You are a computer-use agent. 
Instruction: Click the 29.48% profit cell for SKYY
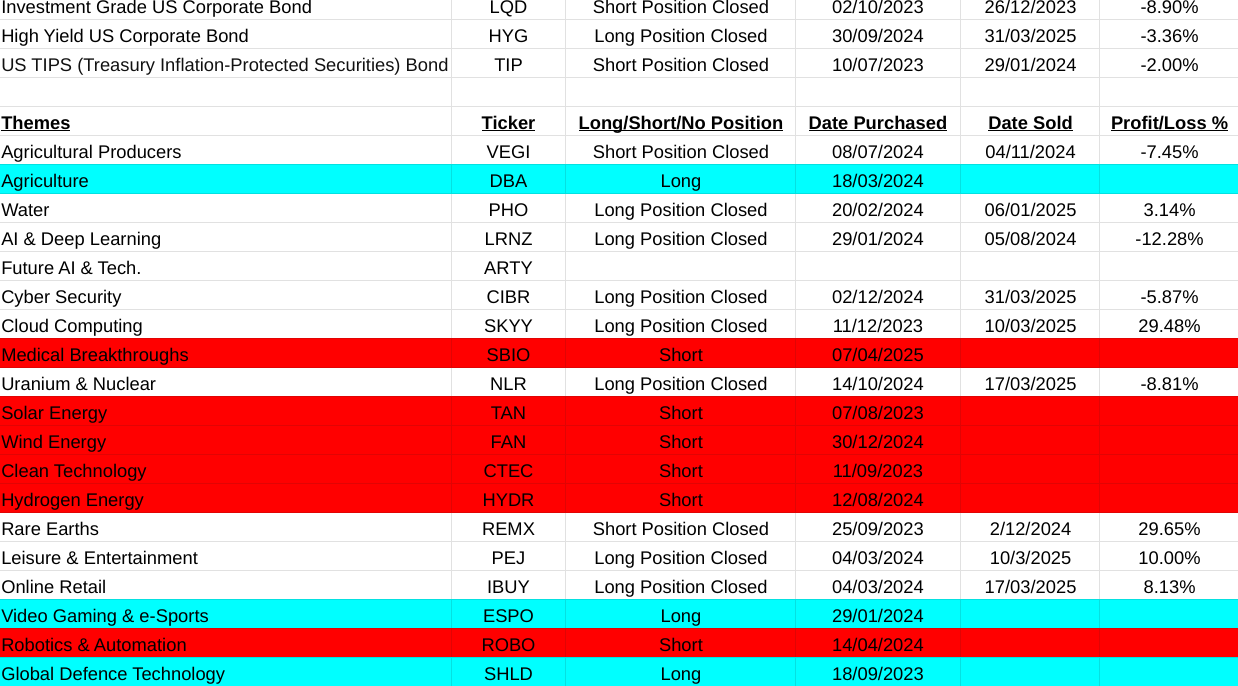pyautogui.click(x=1168, y=326)
